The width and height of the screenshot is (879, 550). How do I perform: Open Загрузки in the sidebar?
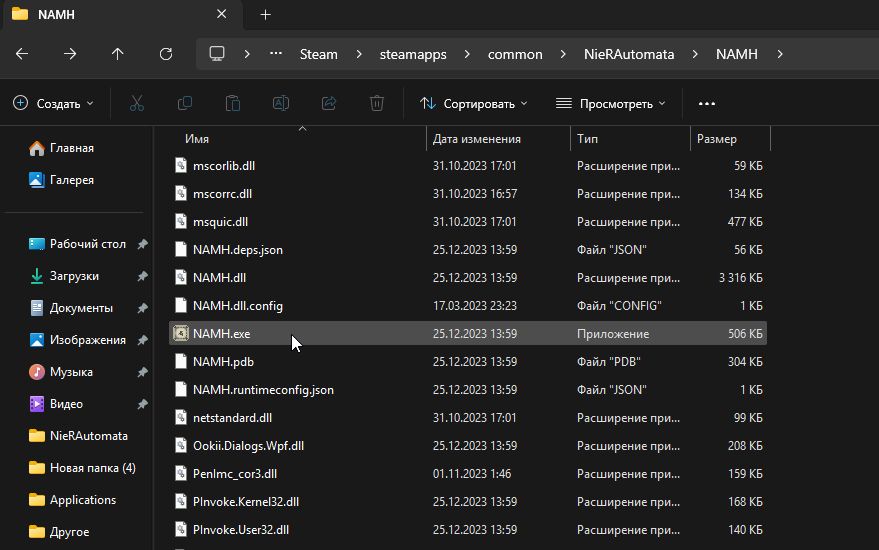(x=63, y=276)
